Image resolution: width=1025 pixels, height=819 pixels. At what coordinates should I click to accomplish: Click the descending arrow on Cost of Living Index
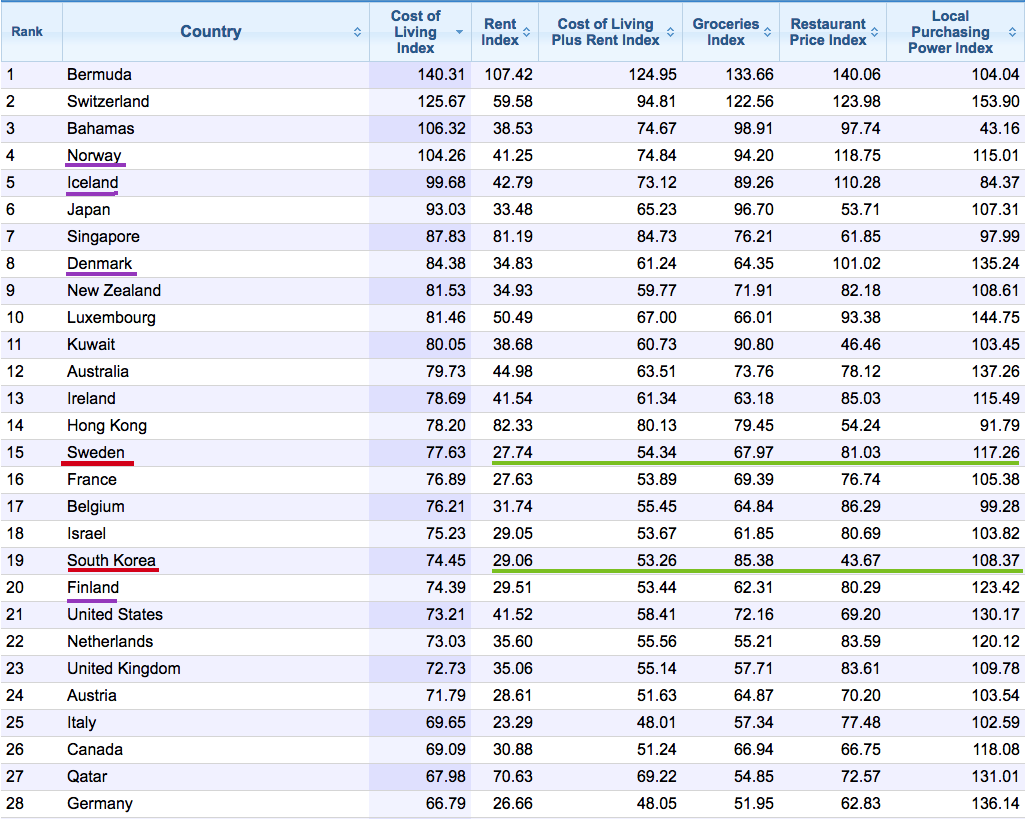(459, 31)
